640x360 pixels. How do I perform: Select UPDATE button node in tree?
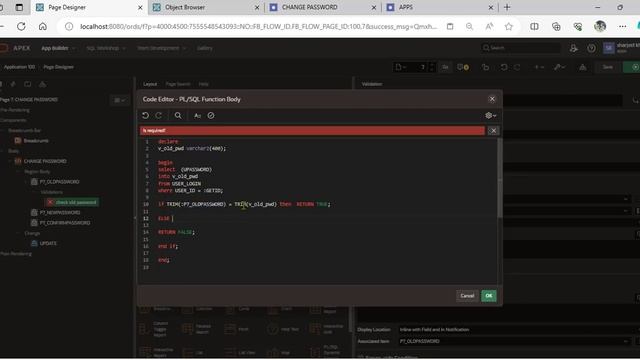[x=48, y=243]
